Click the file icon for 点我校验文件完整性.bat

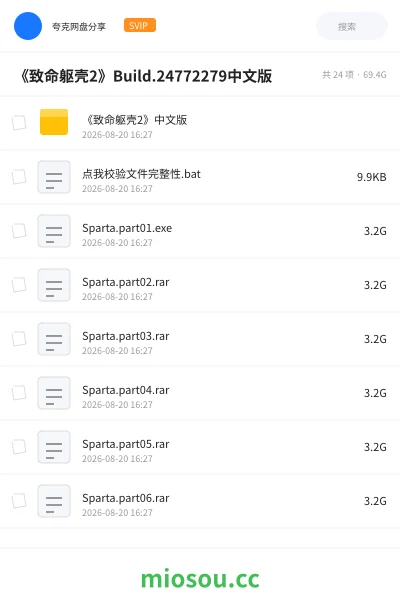click(x=54, y=177)
